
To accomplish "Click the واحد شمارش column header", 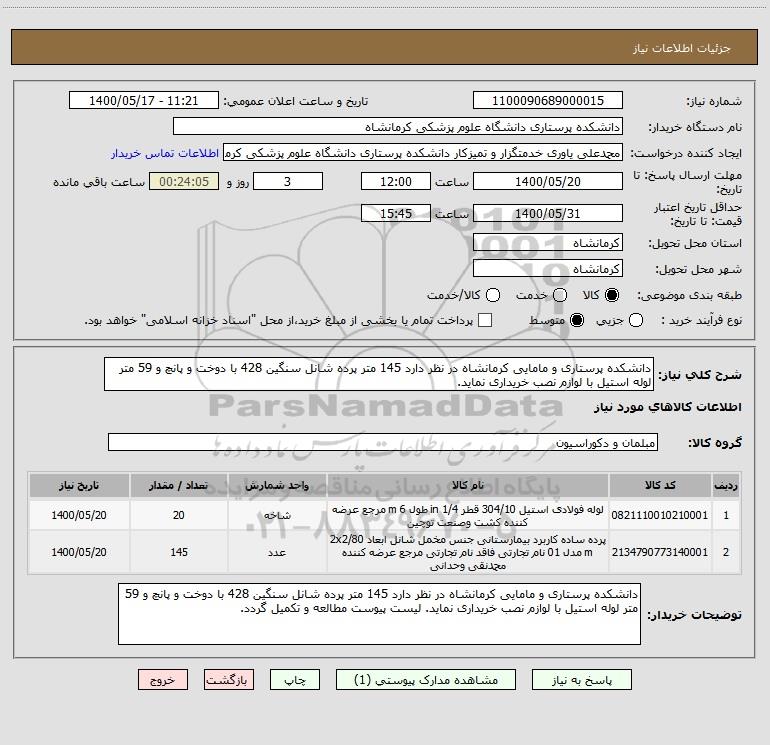I will pyautogui.click(x=277, y=486).
